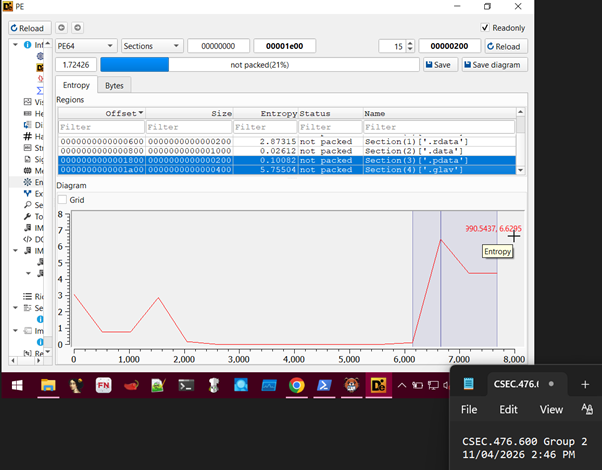Open the Rich signature list icon in sidebar
The height and width of the screenshot is (470, 602).
[28, 296]
